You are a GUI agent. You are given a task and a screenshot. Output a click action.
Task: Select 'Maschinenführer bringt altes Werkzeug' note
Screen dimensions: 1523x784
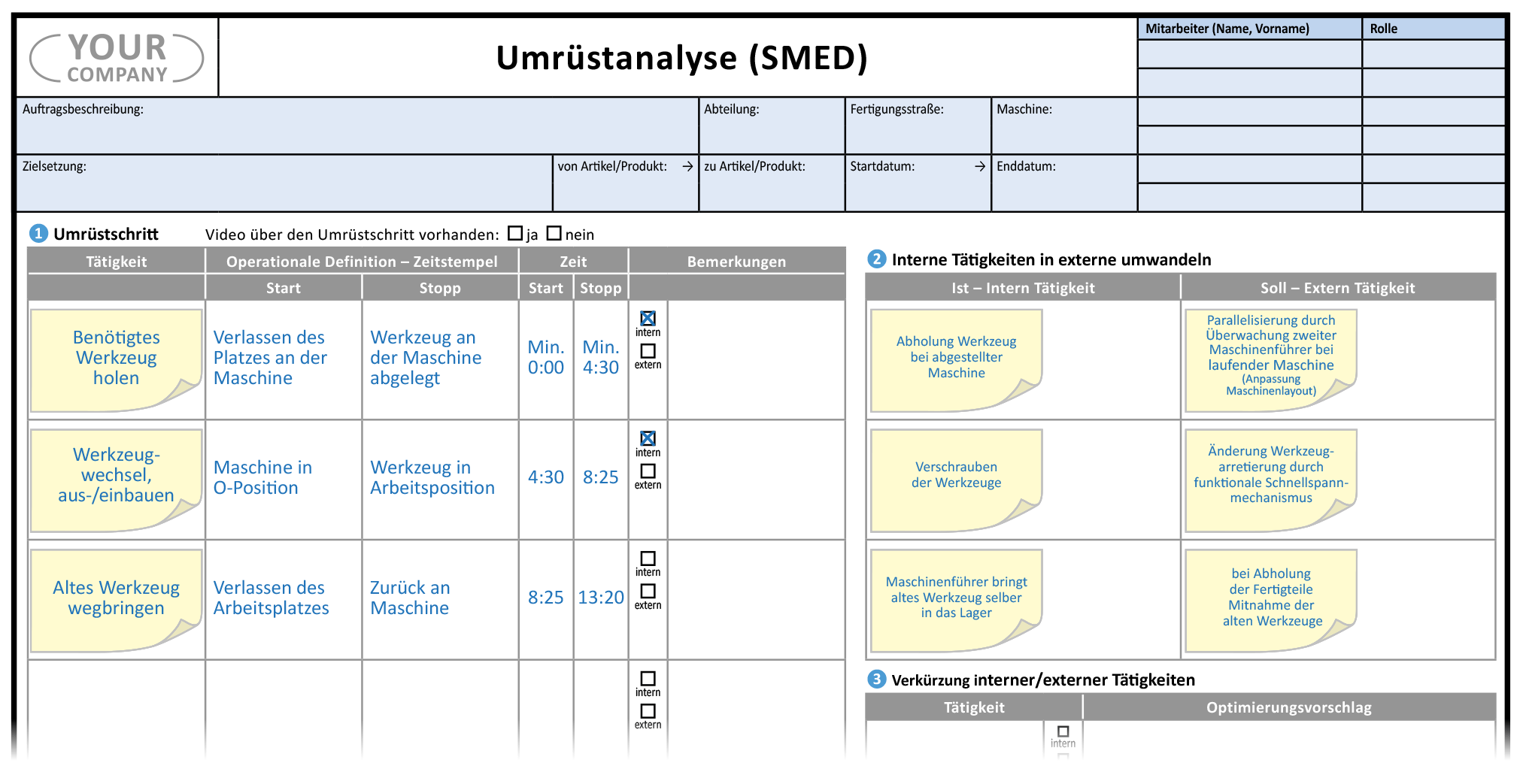tap(956, 601)
